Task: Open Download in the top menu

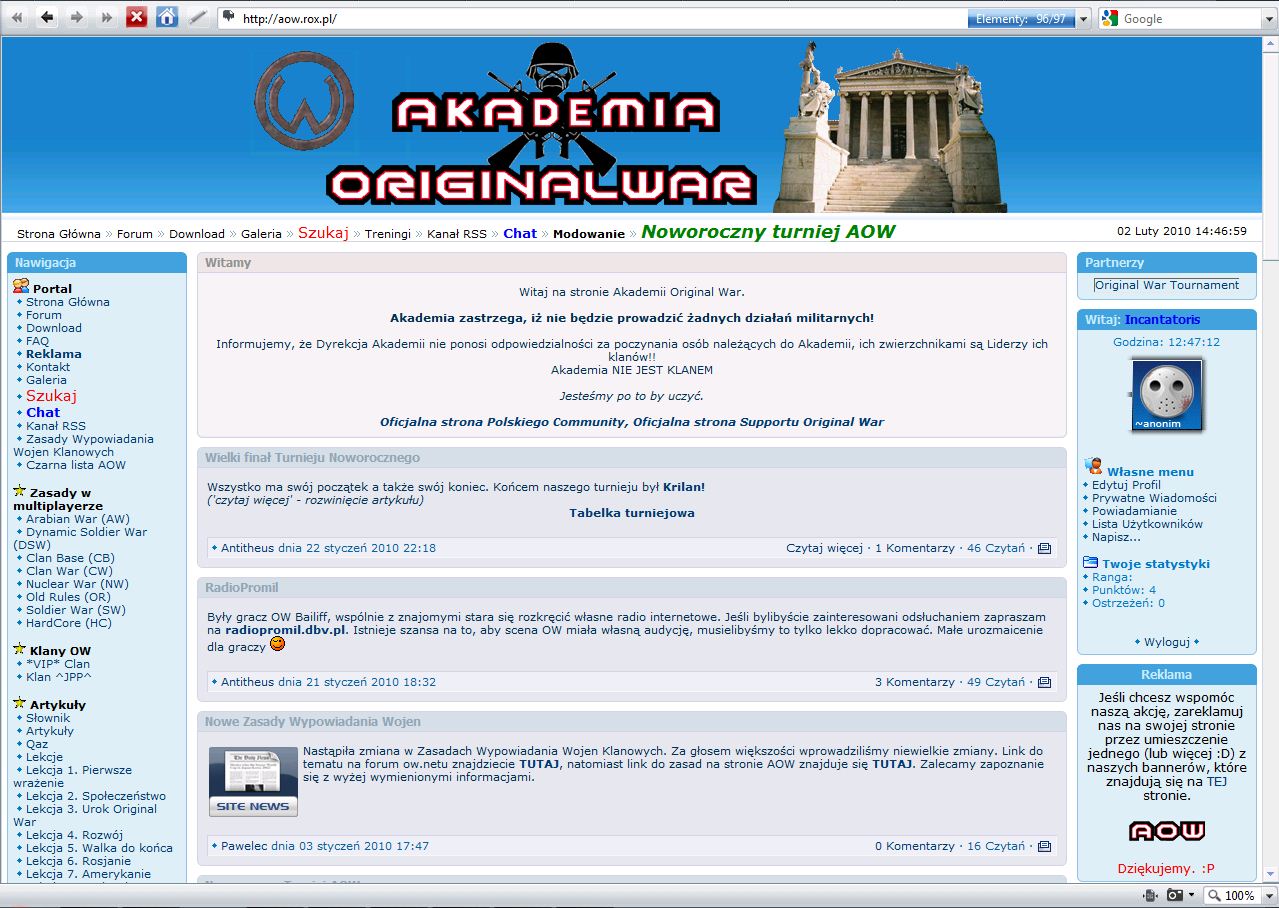Action: pyautogui.click(x=197, y=233)
